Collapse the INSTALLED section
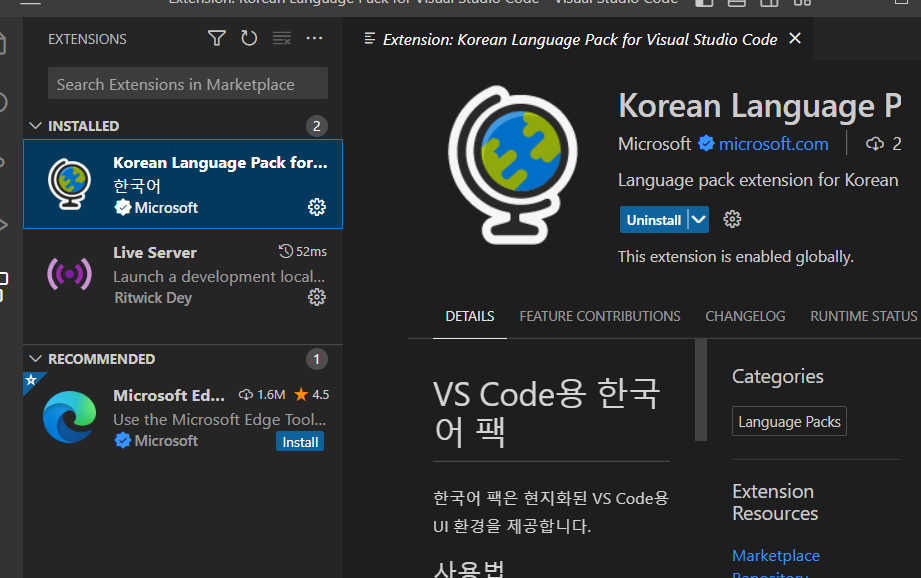This screenshot has width=921, height=578. tap(35, 126)
